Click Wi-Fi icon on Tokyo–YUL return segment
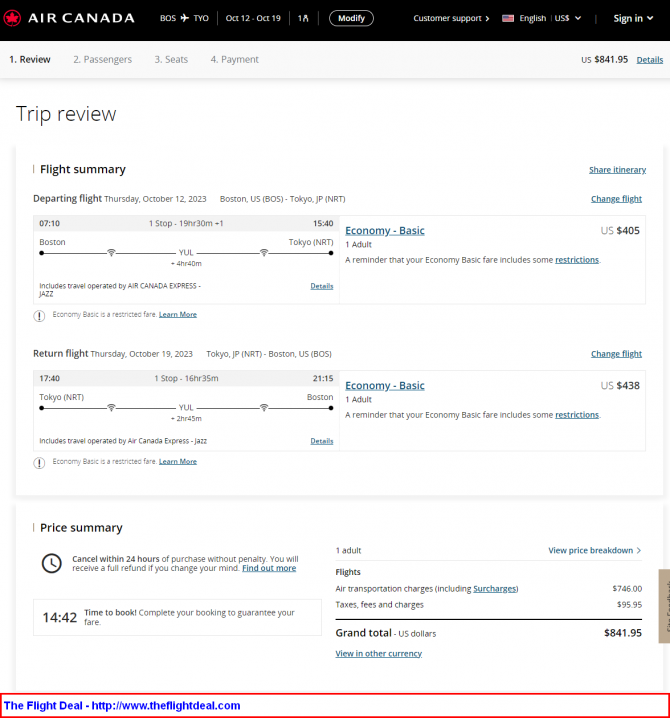 [111, 408]
